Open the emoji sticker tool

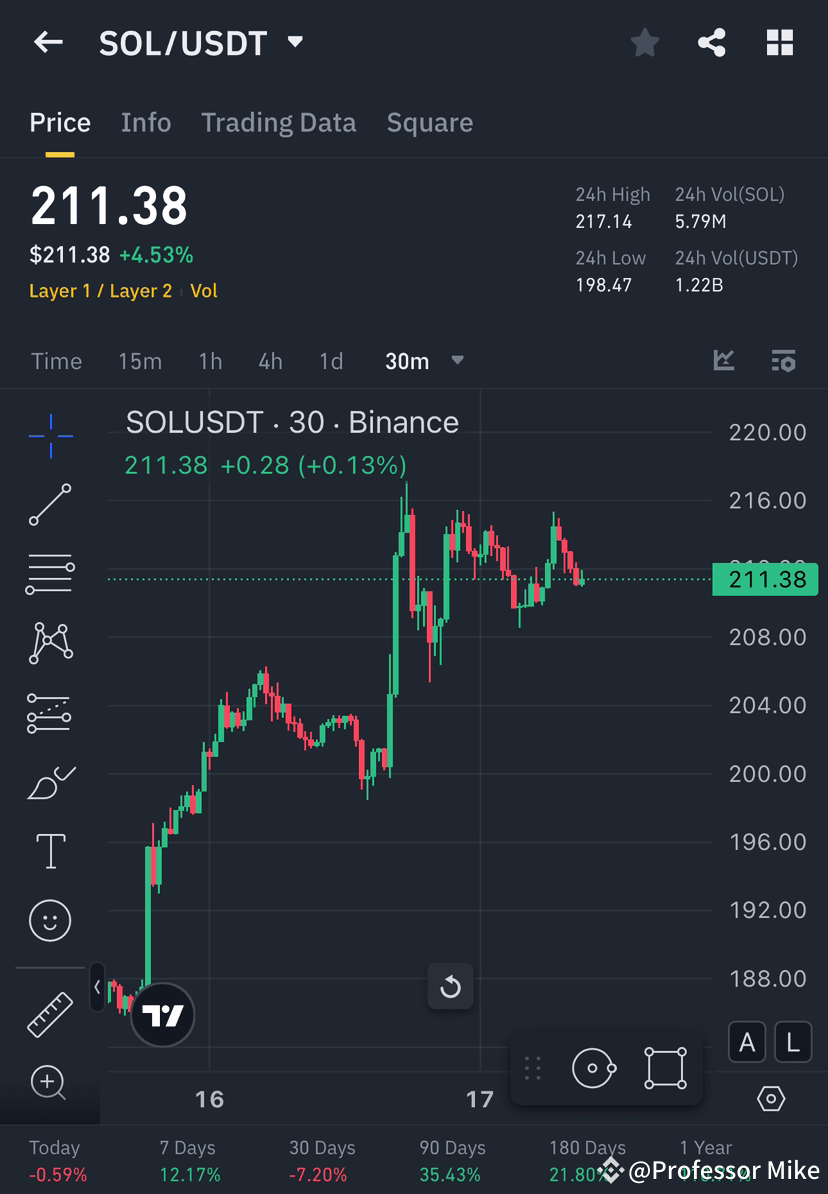pyautogui.click(x=50, y=920)
